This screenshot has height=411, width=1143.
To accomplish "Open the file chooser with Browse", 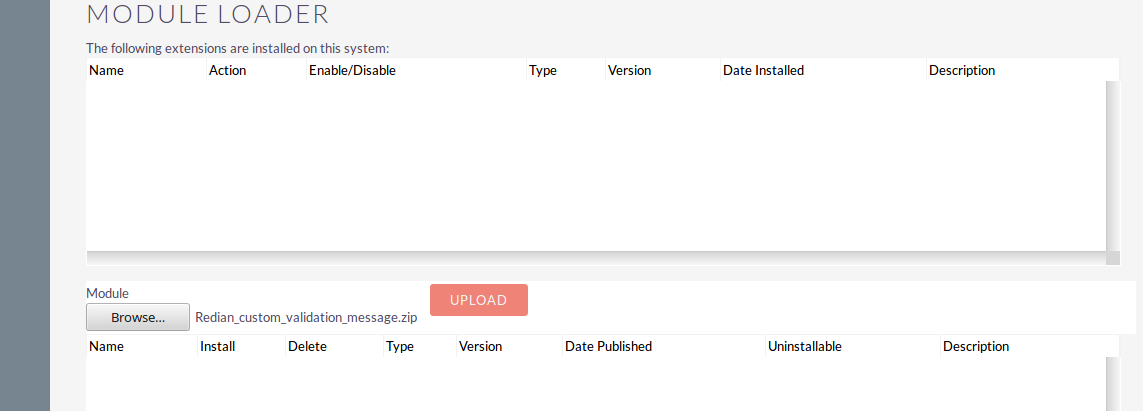I will click(x=138, y=318).
